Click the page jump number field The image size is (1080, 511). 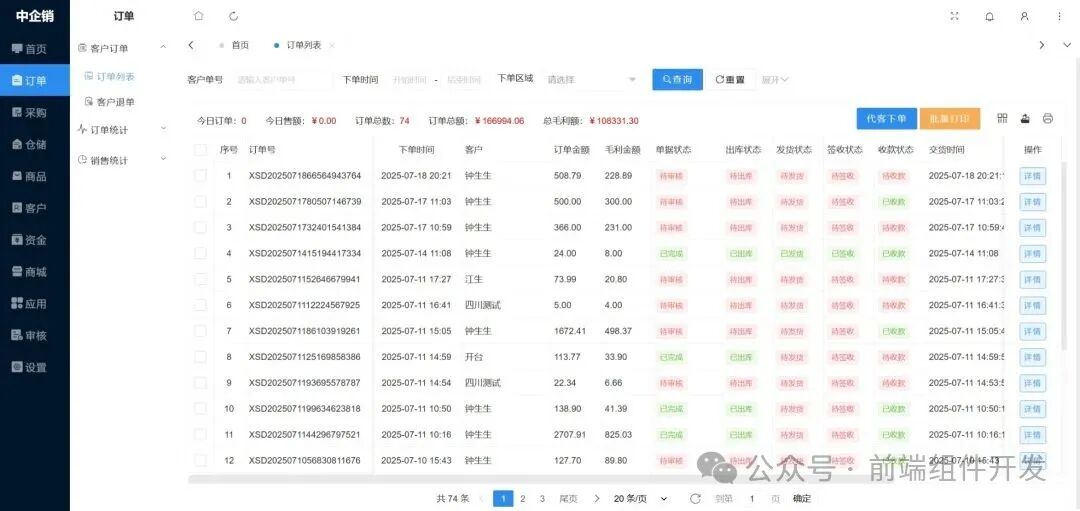[x=752, y=499]
